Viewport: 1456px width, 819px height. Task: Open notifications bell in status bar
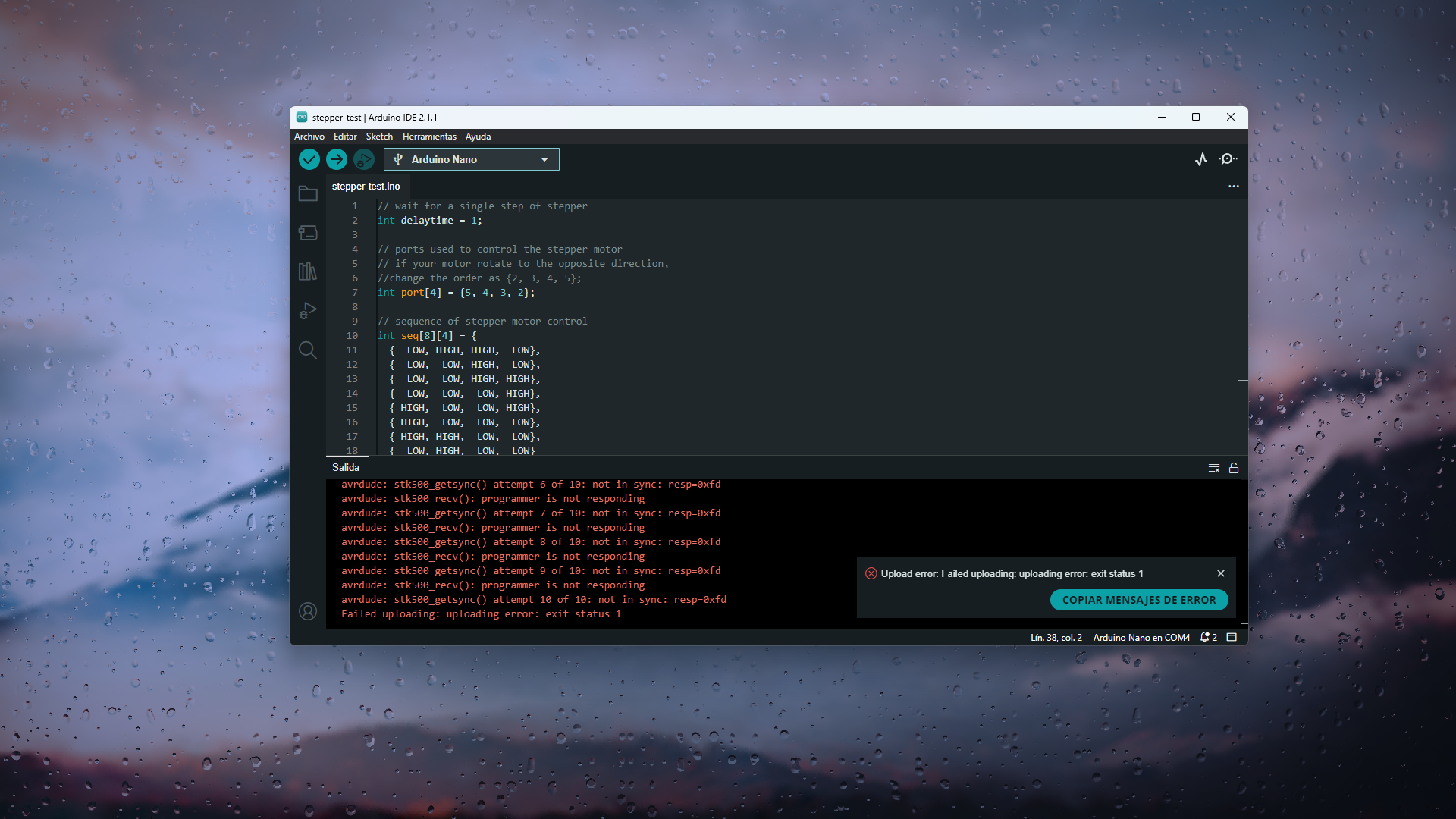pyautogui.click(x=1208, y=638)
